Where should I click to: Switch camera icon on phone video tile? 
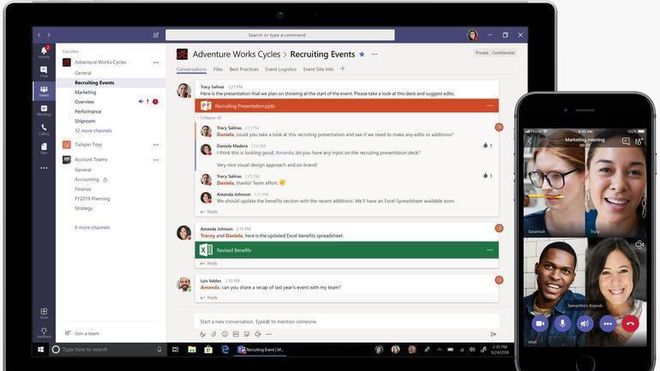coord(639,244)
